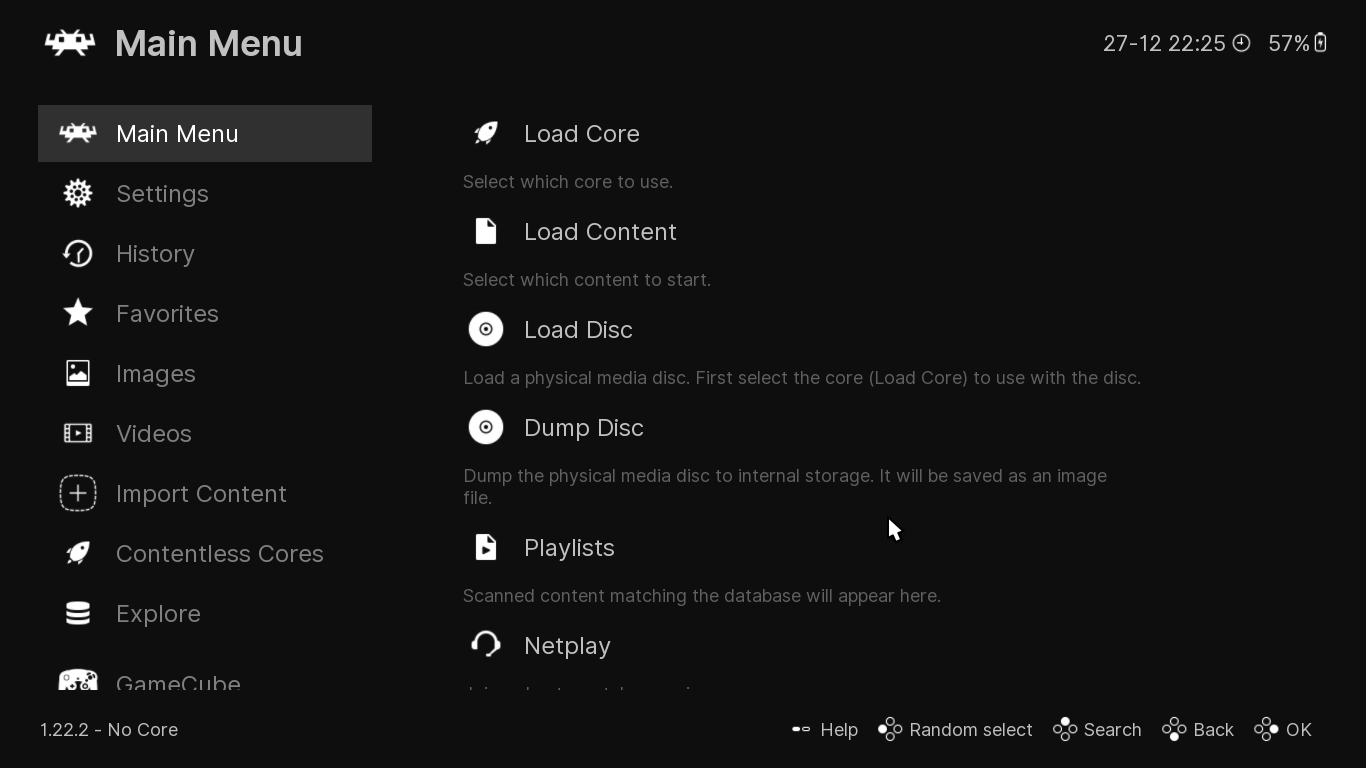
Task: Click the 'Dump the physical media disc' description
Action: (x=785, y=486)
